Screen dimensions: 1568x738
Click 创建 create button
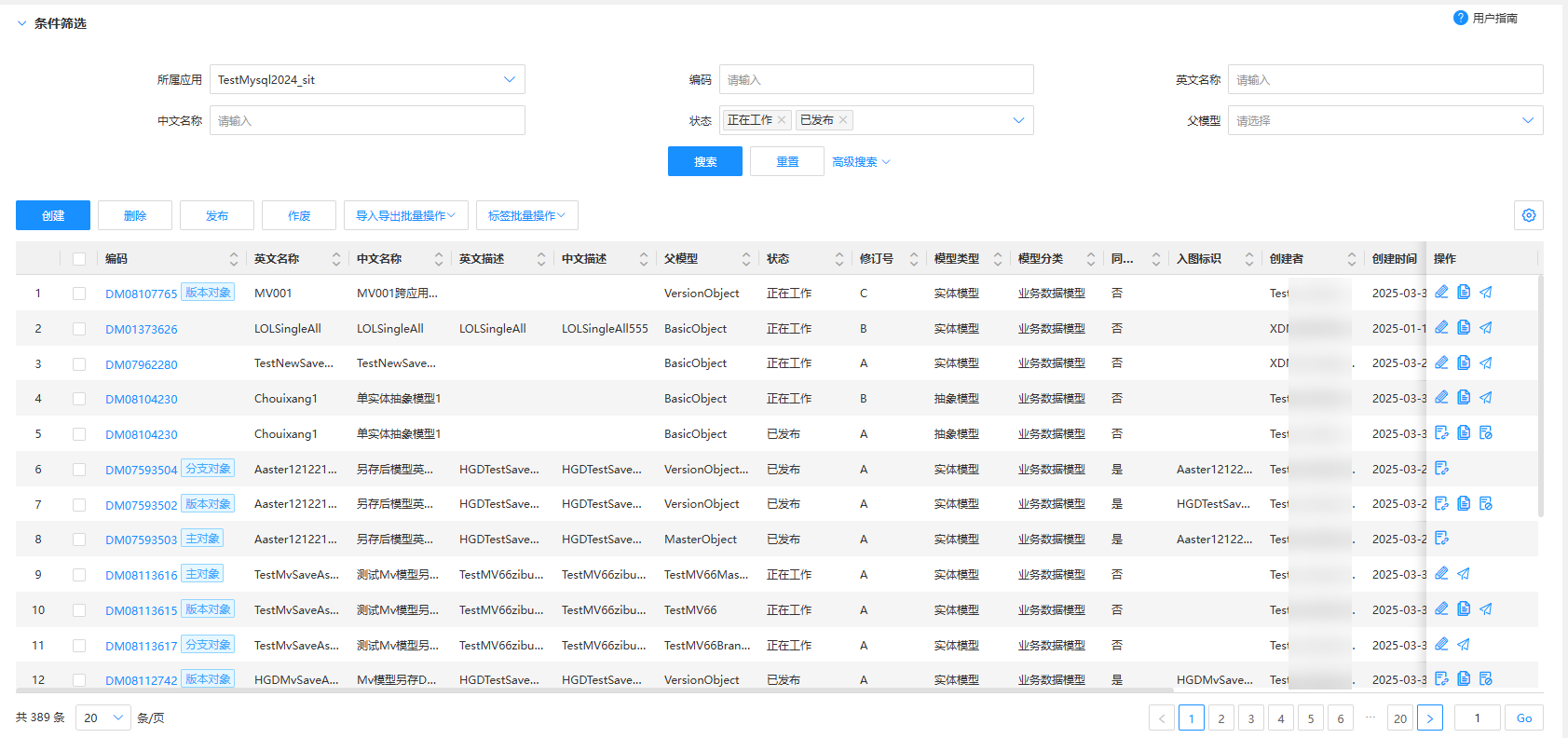pos(53,215)
